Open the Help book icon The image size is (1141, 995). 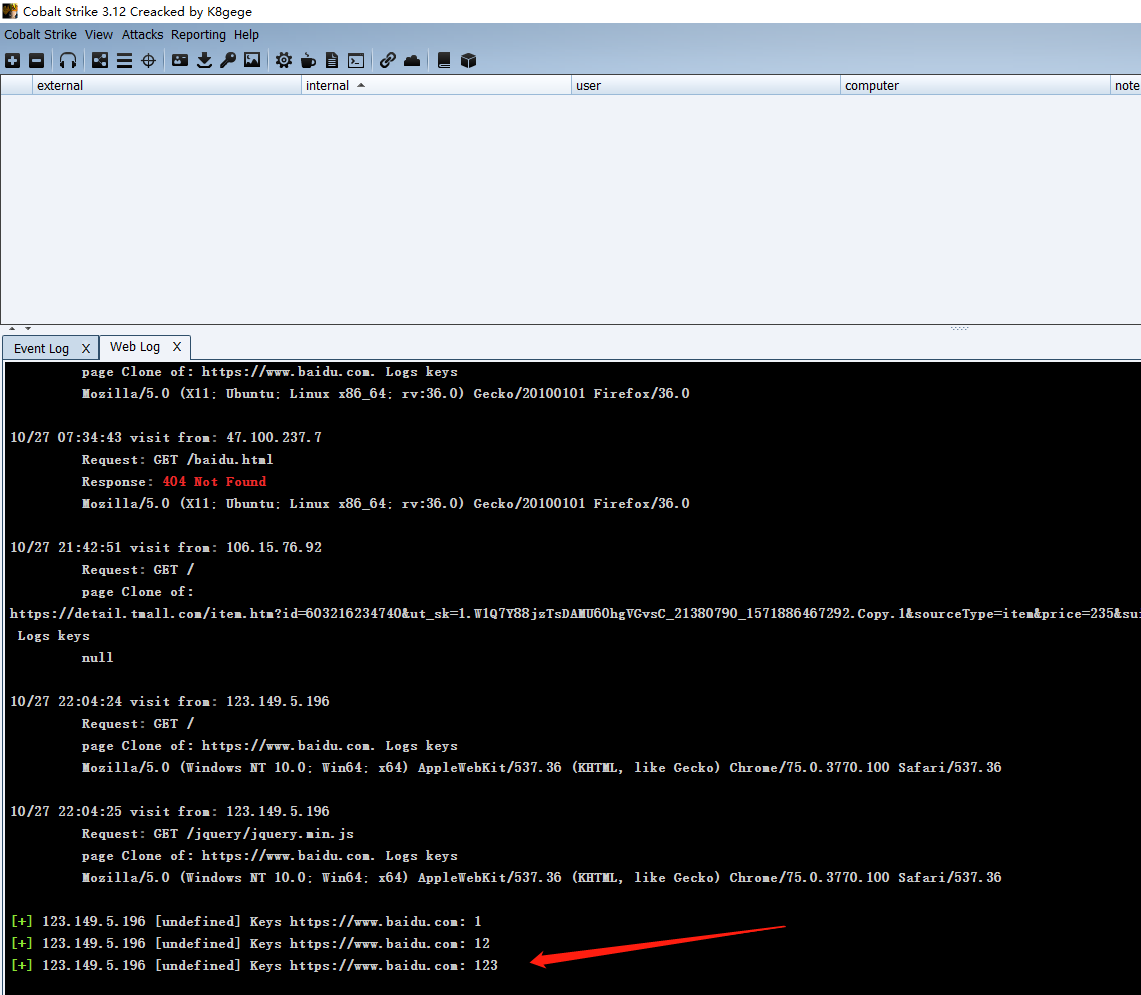[444, 60]
